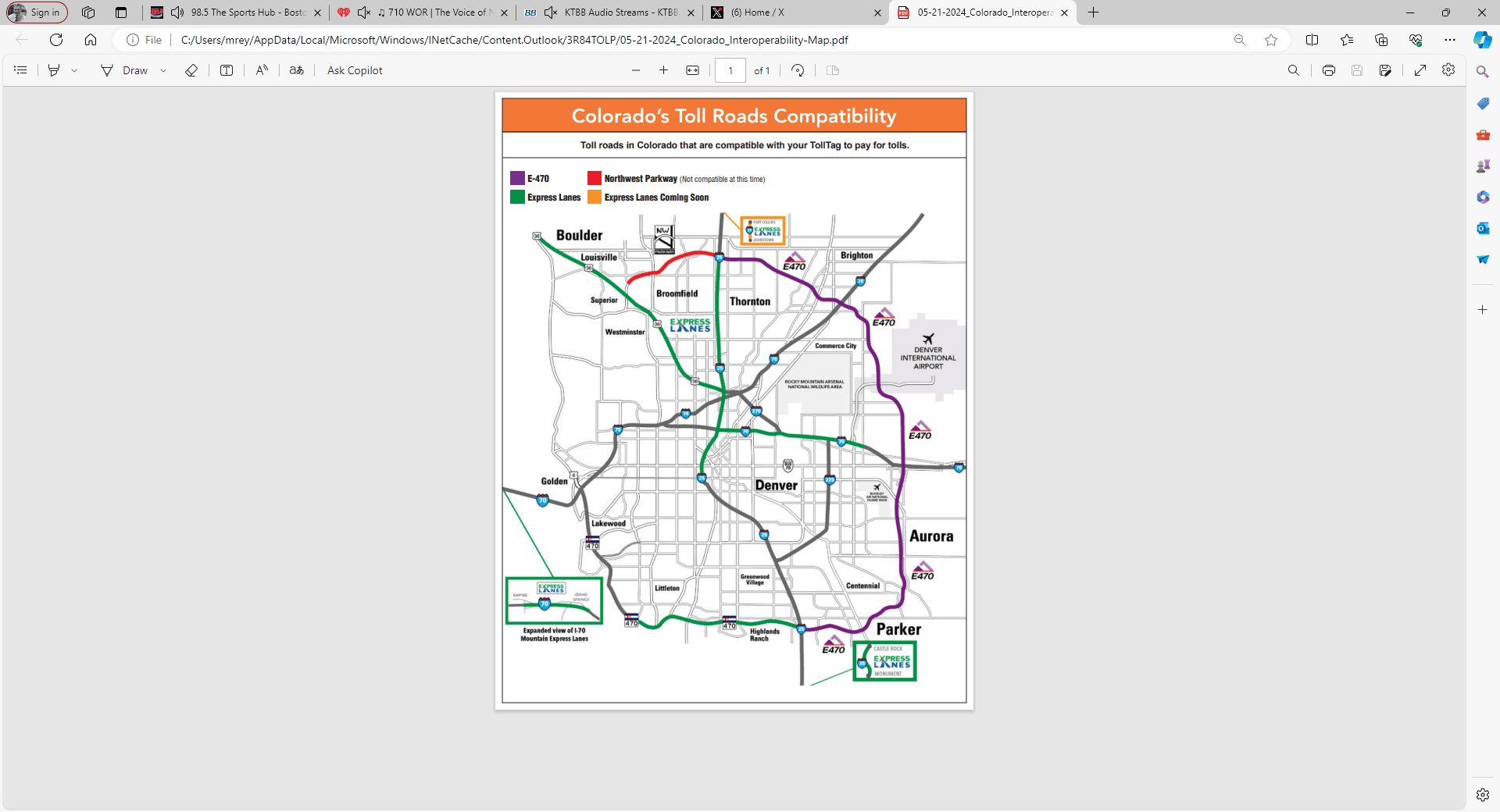Open sidebar Tools briefcase icon

[1483, 134]
